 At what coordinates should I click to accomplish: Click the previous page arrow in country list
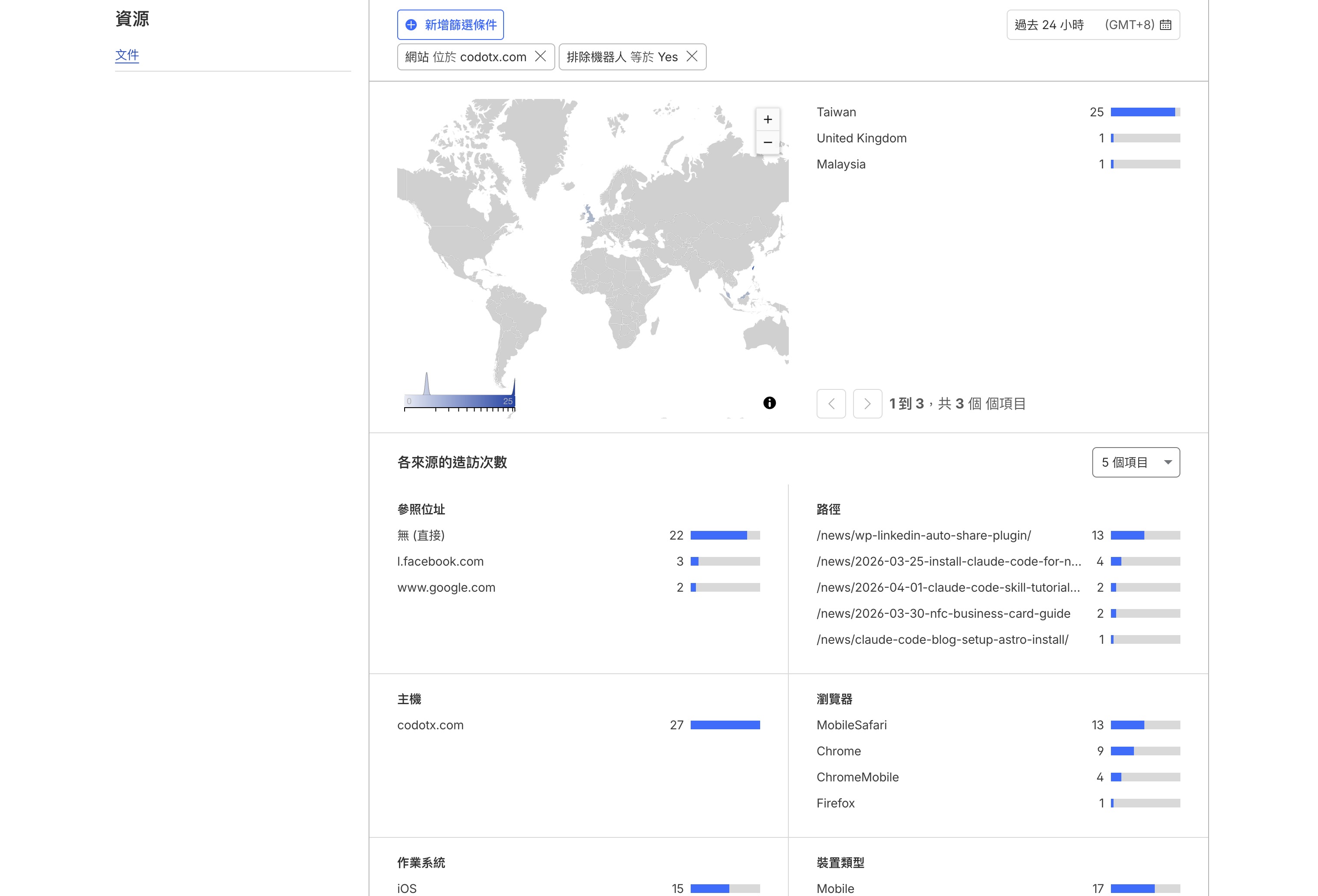[831, 404]
